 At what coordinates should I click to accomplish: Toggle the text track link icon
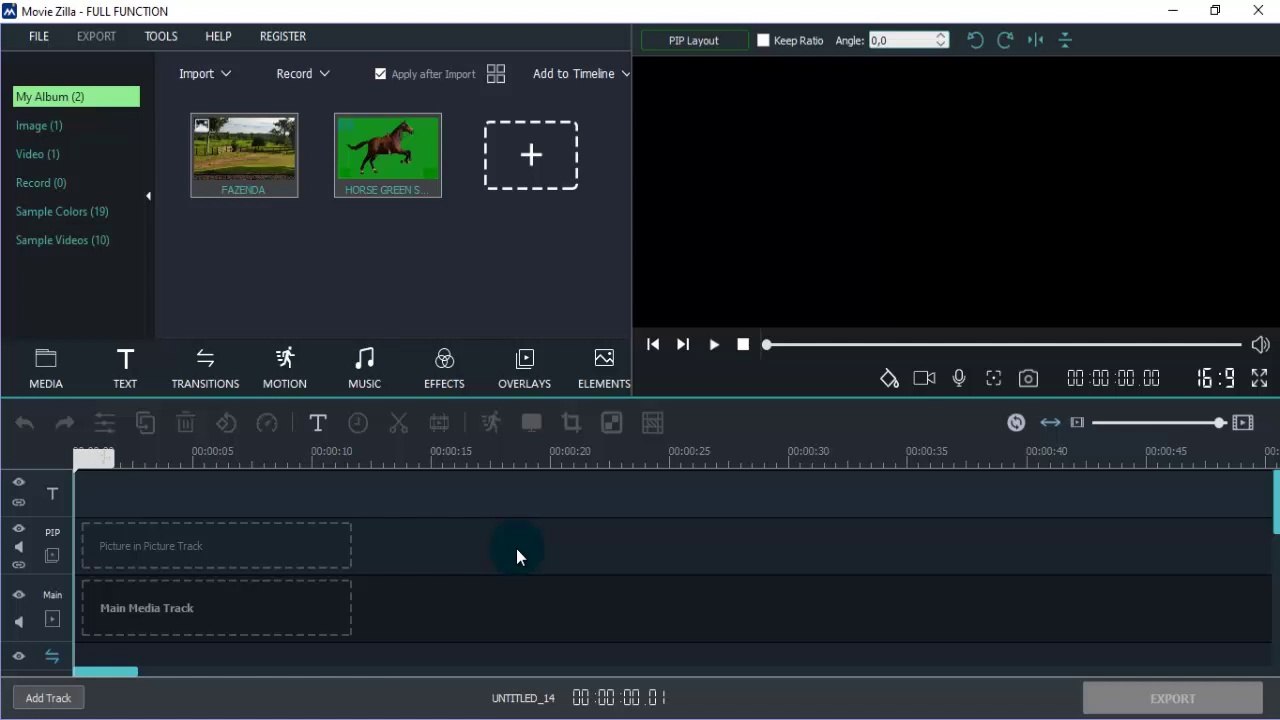[x=19, y=502]
